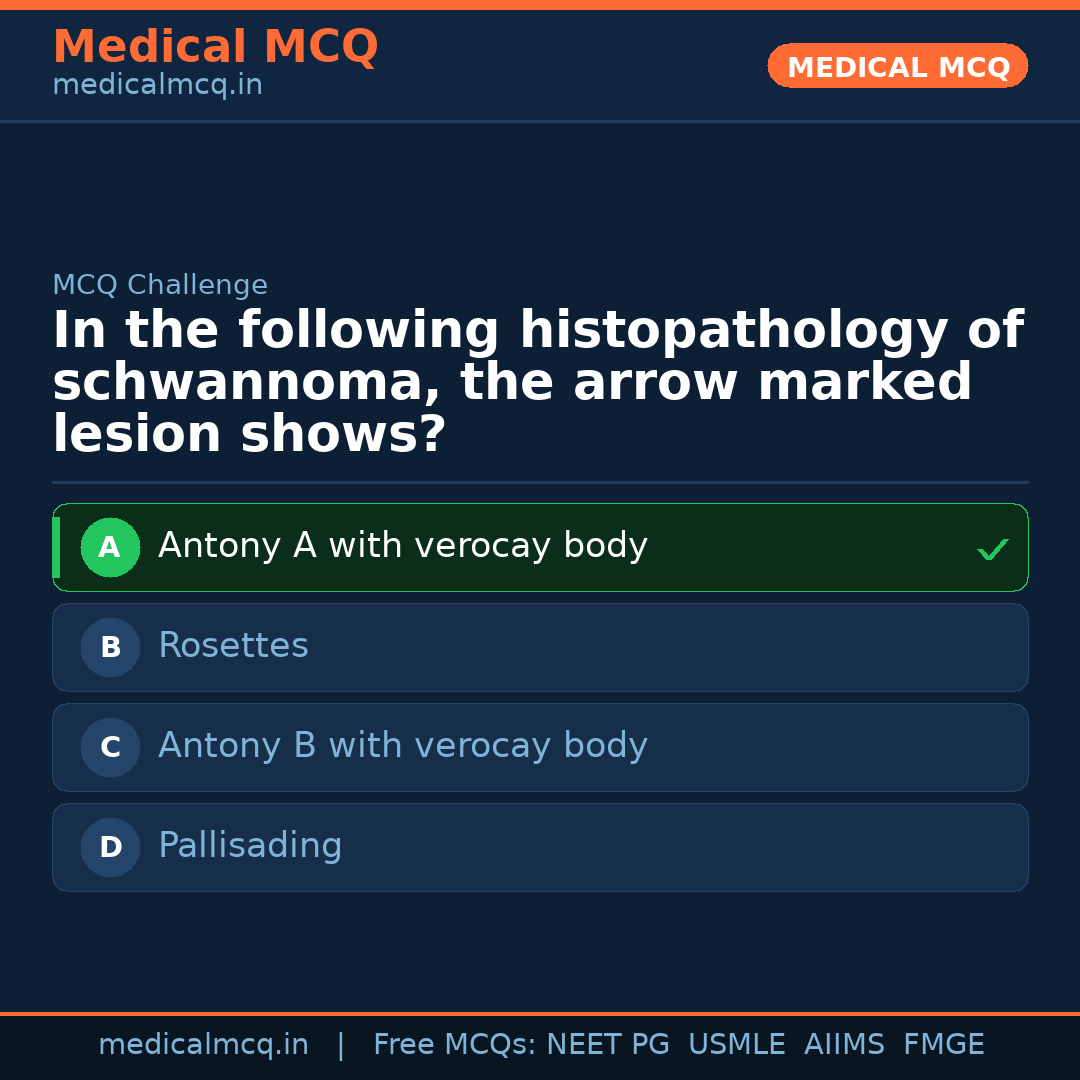1080x1080 pixels.
Task: Click 'AIIMS' in the footer
Action: [844, 1045]
